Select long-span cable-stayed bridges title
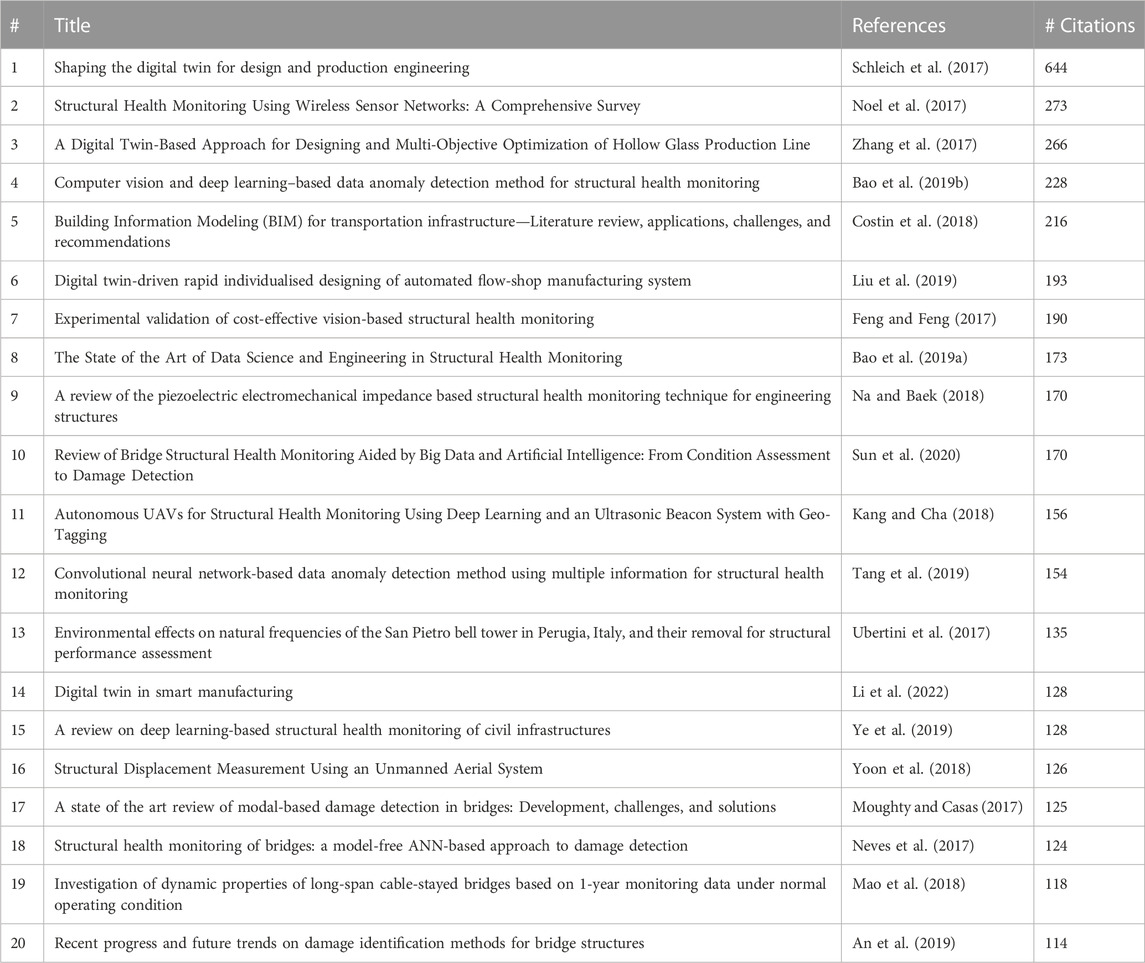1145x963 pixels. 440,894
